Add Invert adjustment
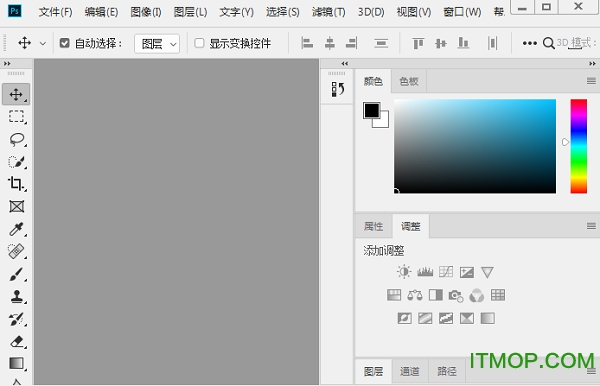Viewport: 600px width, 386px height. [x=404, y=318]
